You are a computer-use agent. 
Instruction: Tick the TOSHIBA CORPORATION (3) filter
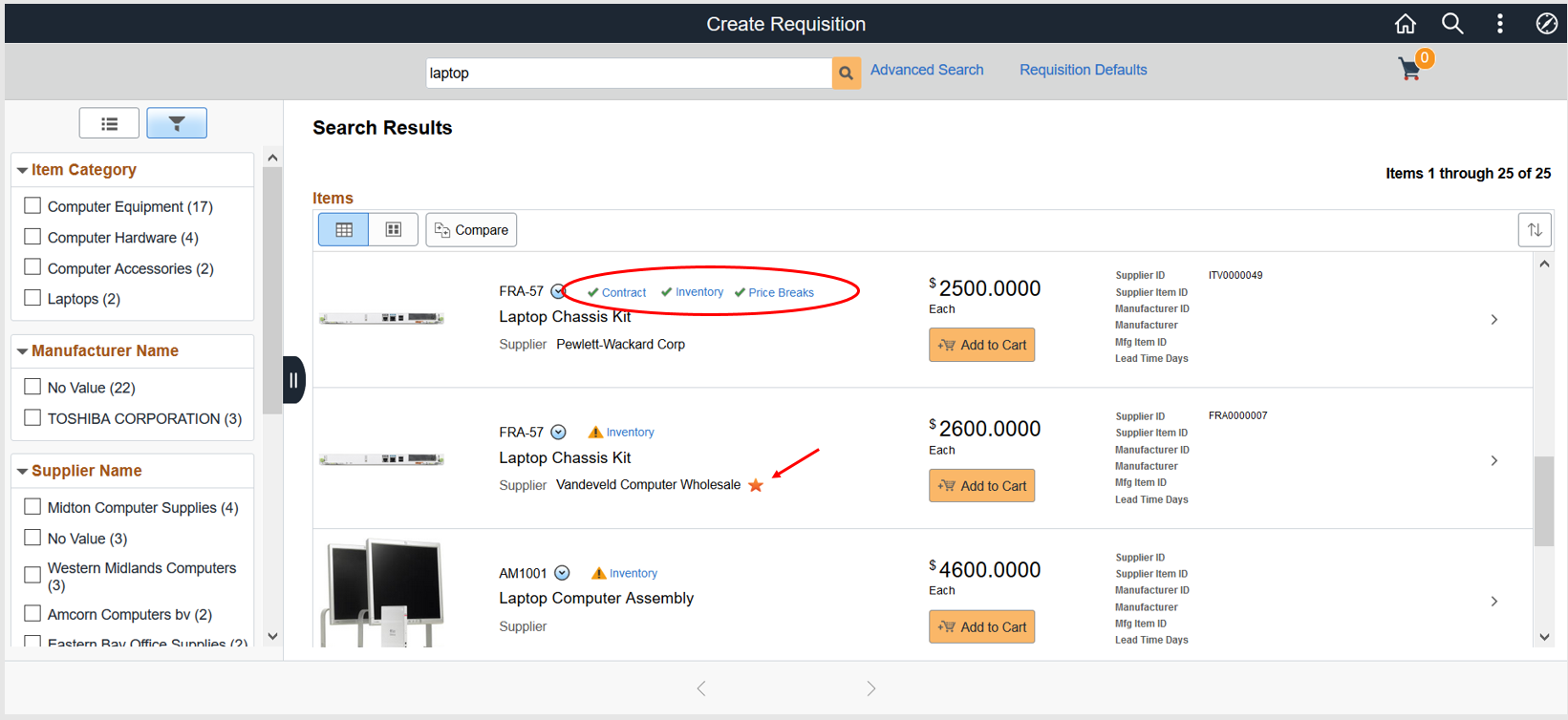[x=32, y=417]
